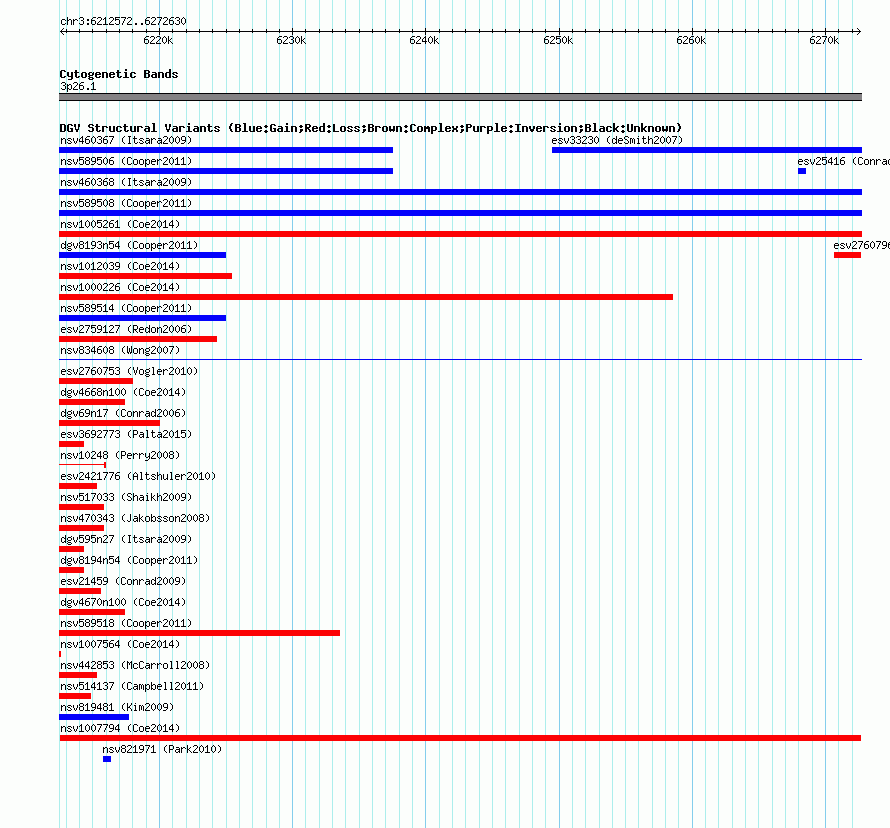Select the nsv589508 (Cooper2011) label
890x828 pixels.
pos(126,203)
